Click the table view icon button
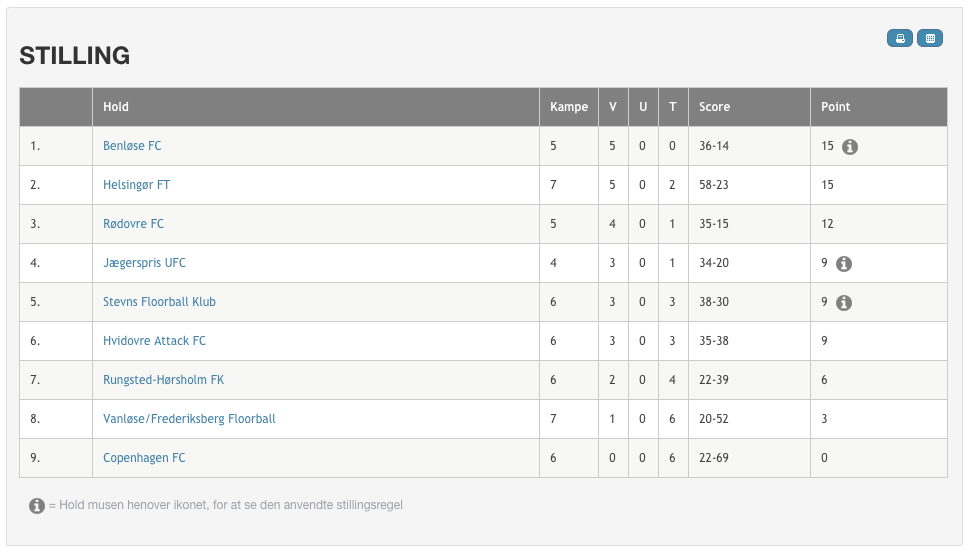 930,38
